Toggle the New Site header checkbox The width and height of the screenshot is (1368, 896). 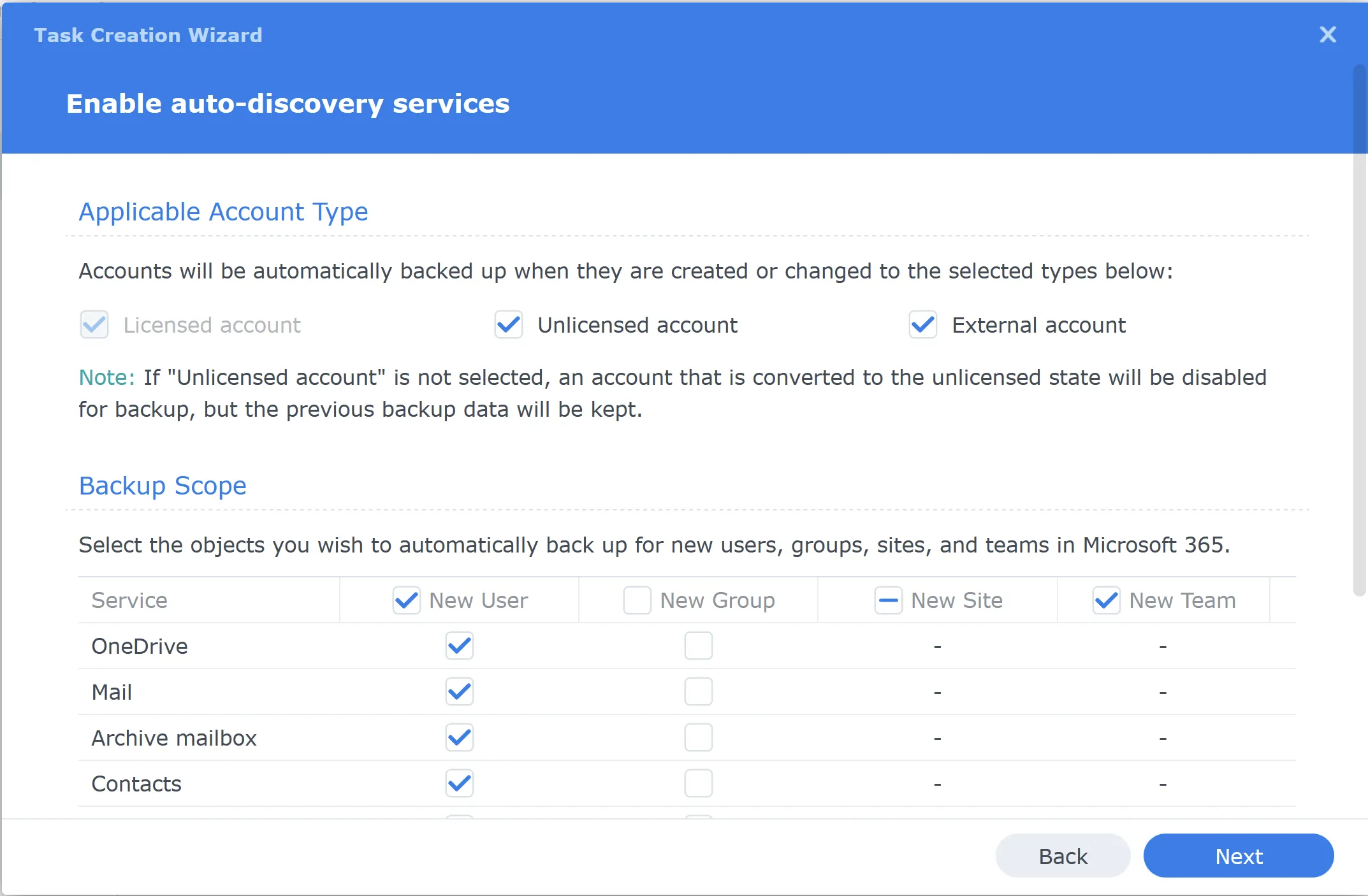888,600
